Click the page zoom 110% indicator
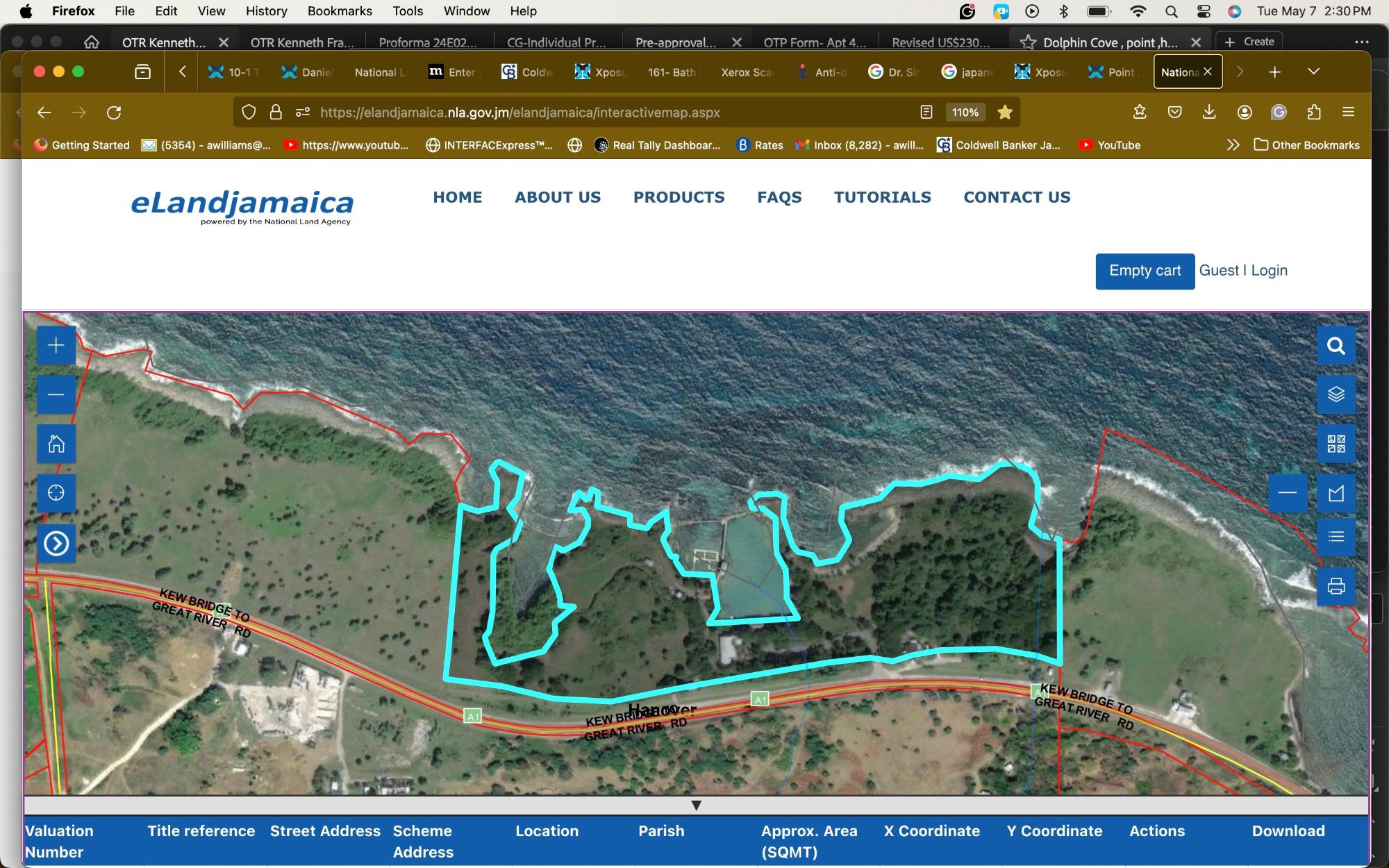This screenshot has width=1389, height=868. 965,112
